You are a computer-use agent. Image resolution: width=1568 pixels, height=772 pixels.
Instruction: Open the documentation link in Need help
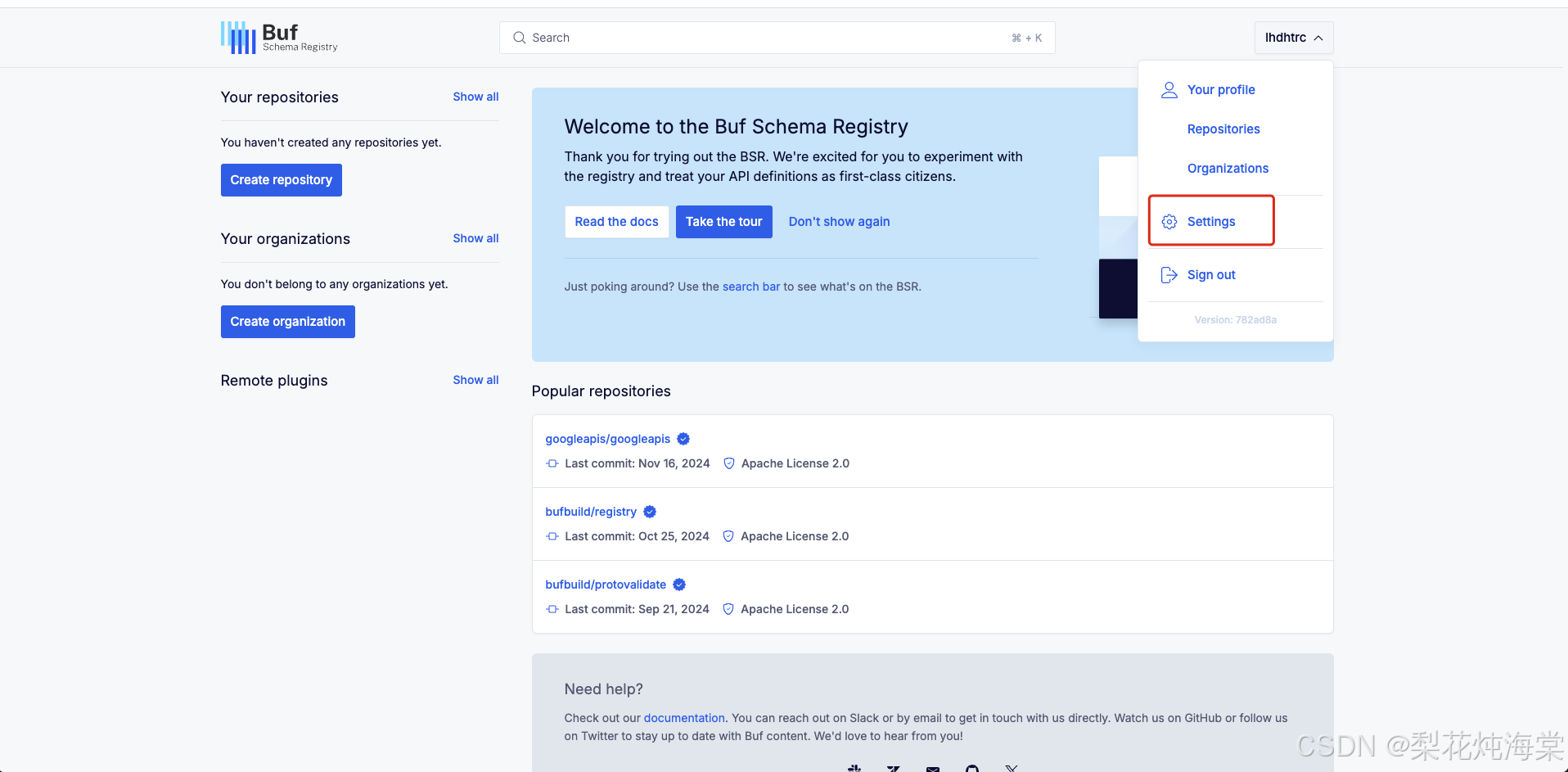684,718
